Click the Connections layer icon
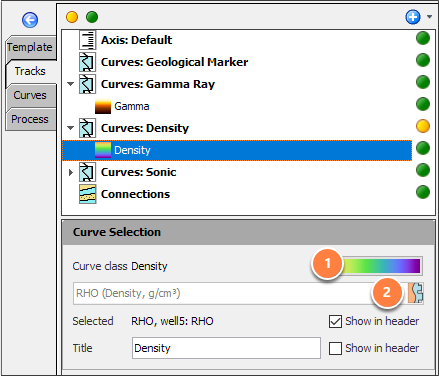The width and height of the screenshot is (439, 376). (x=87, y=194)
